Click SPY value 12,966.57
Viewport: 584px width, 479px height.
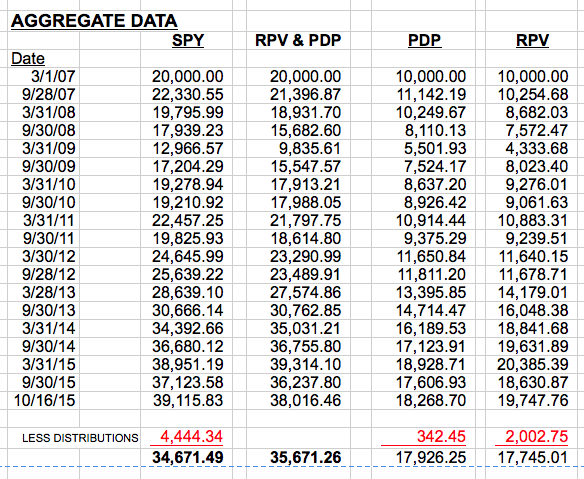pyautogui.click(x=188, y=148)
